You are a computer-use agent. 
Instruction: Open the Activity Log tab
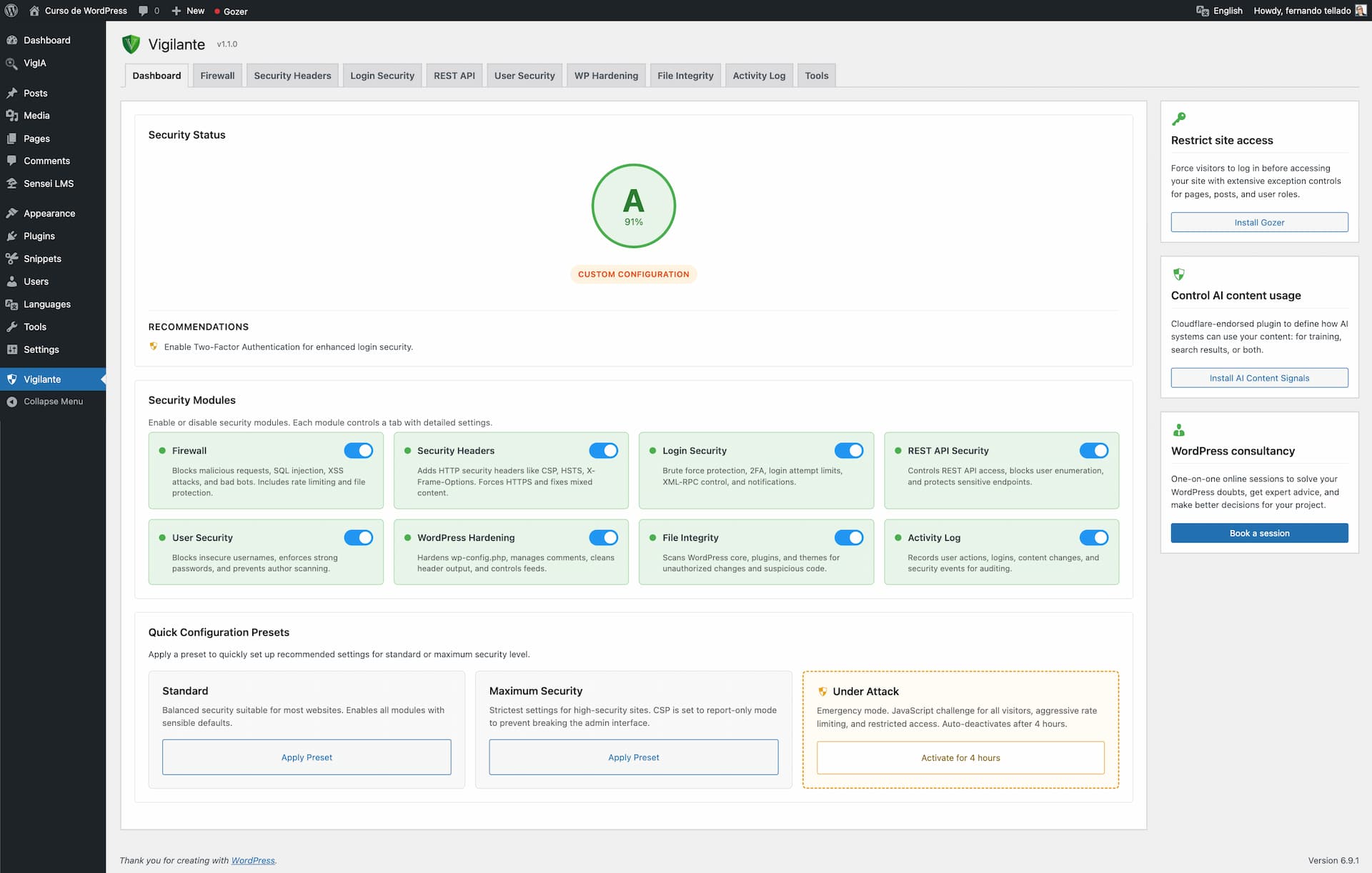point(758,75)
